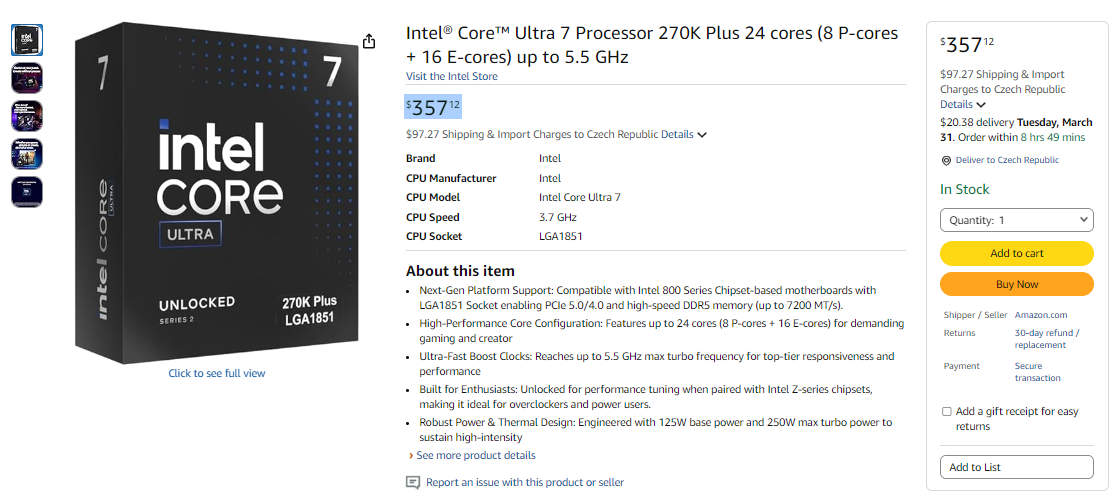Enable the gift receipt checkbox
The height and width of the screenshot is (500, 1120).
tap(947, 412)
